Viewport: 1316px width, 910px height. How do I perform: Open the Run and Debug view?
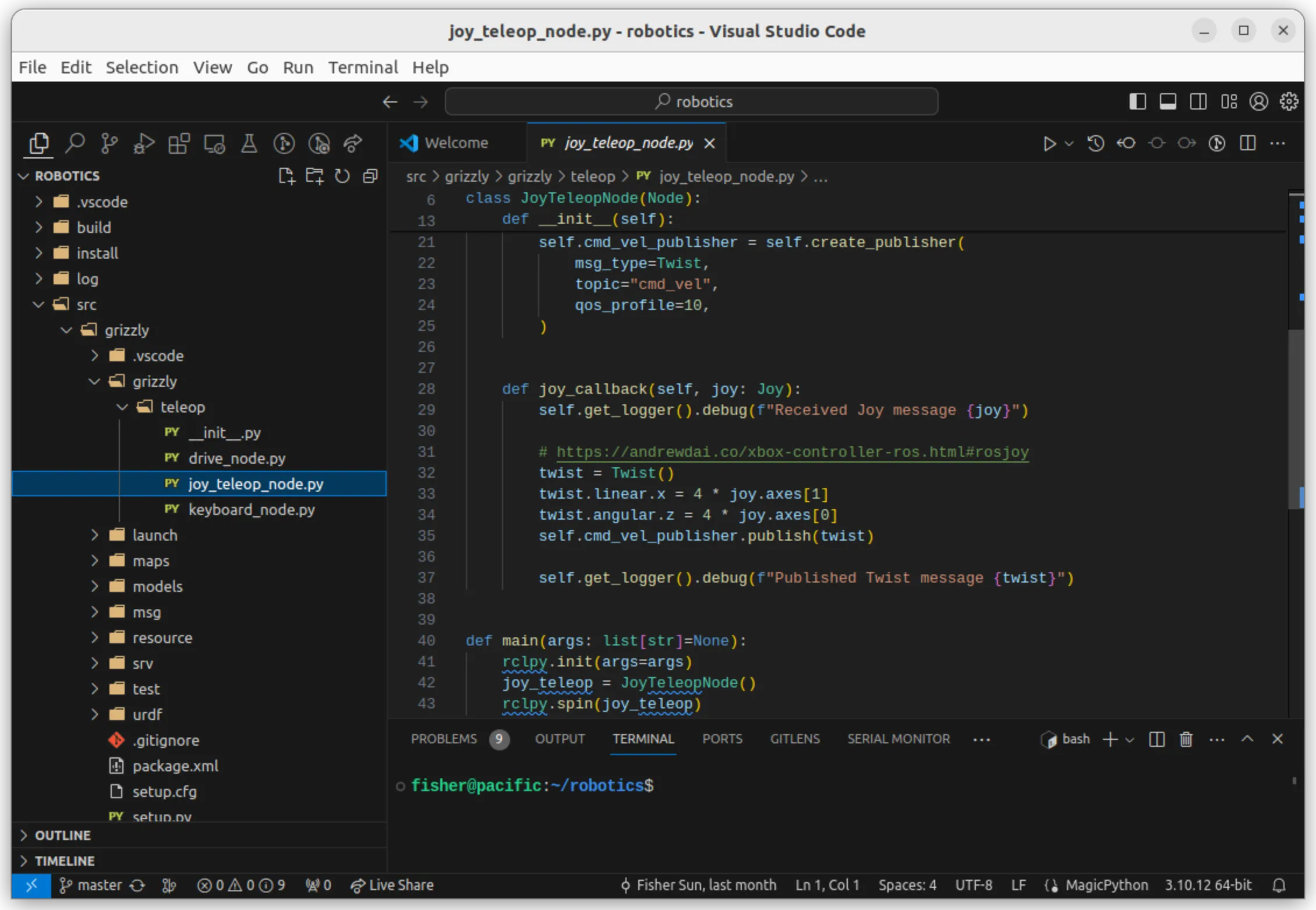(x=143, y=143)
